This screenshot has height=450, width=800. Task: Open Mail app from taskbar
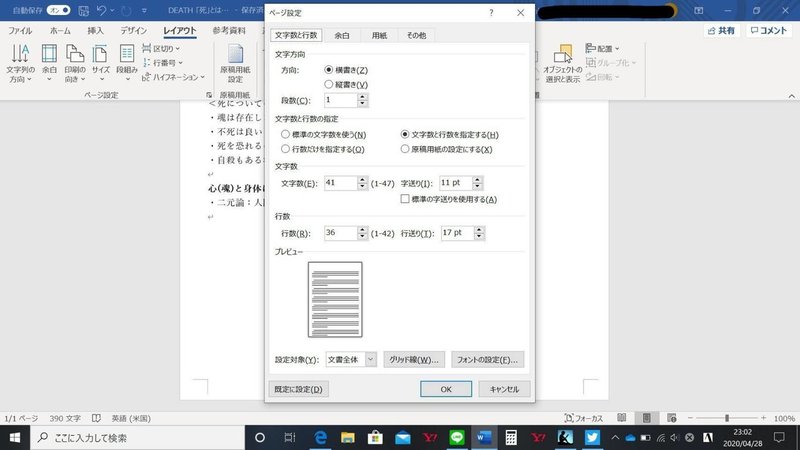[403, 437]
